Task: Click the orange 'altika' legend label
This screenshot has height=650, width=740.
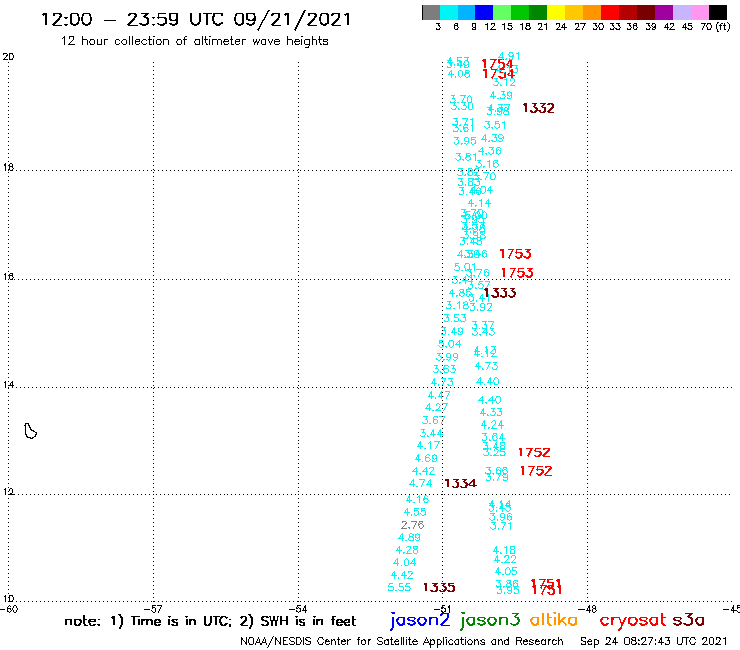Action: tap(554, 619)
